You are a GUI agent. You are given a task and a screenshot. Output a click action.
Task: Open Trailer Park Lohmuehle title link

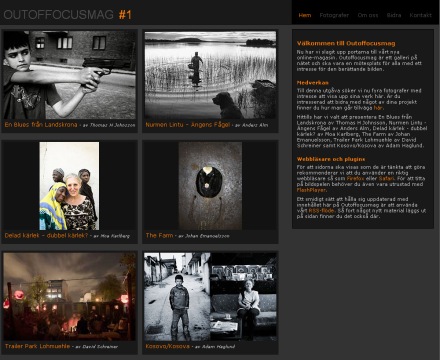pyautogui.click(x=37, y=346)
